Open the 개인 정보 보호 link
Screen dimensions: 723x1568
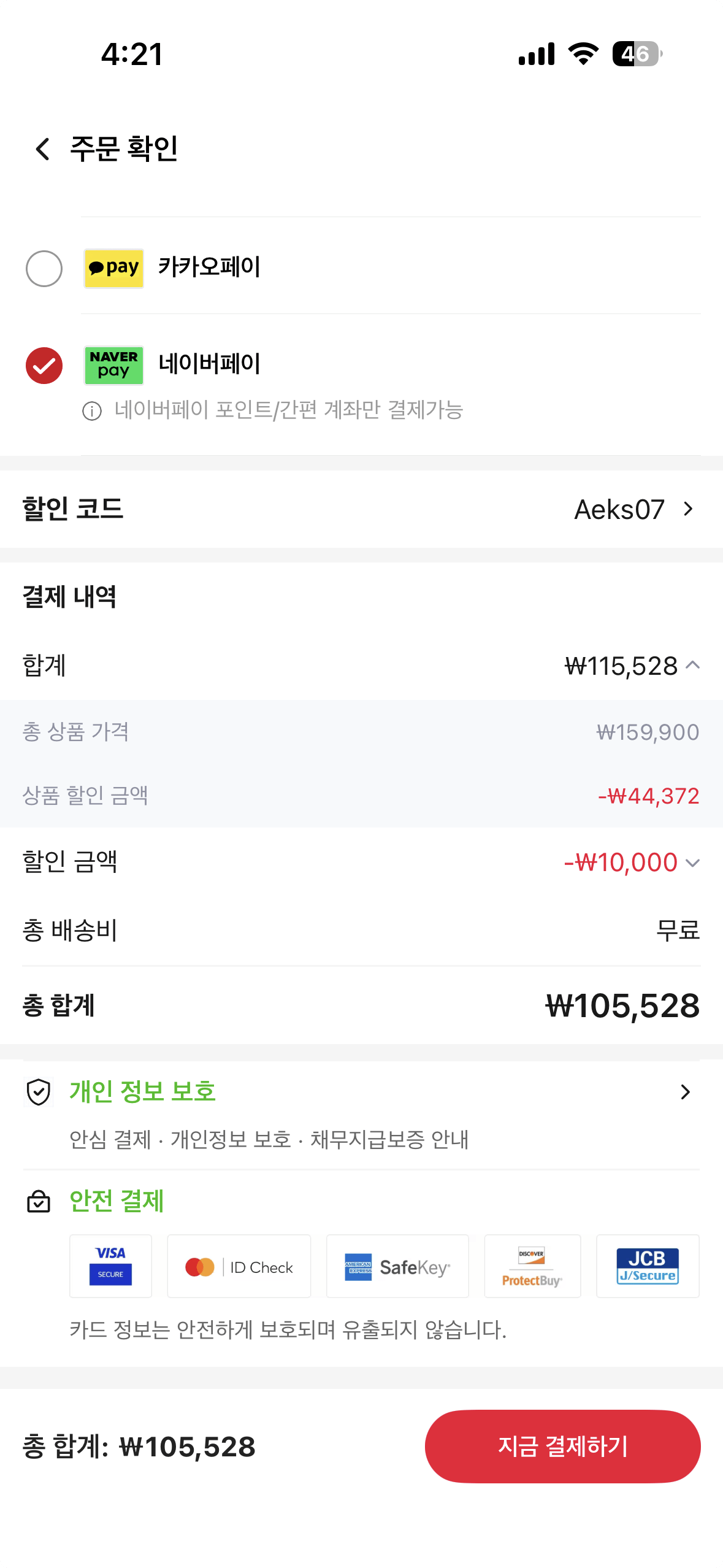(142, 1092)
